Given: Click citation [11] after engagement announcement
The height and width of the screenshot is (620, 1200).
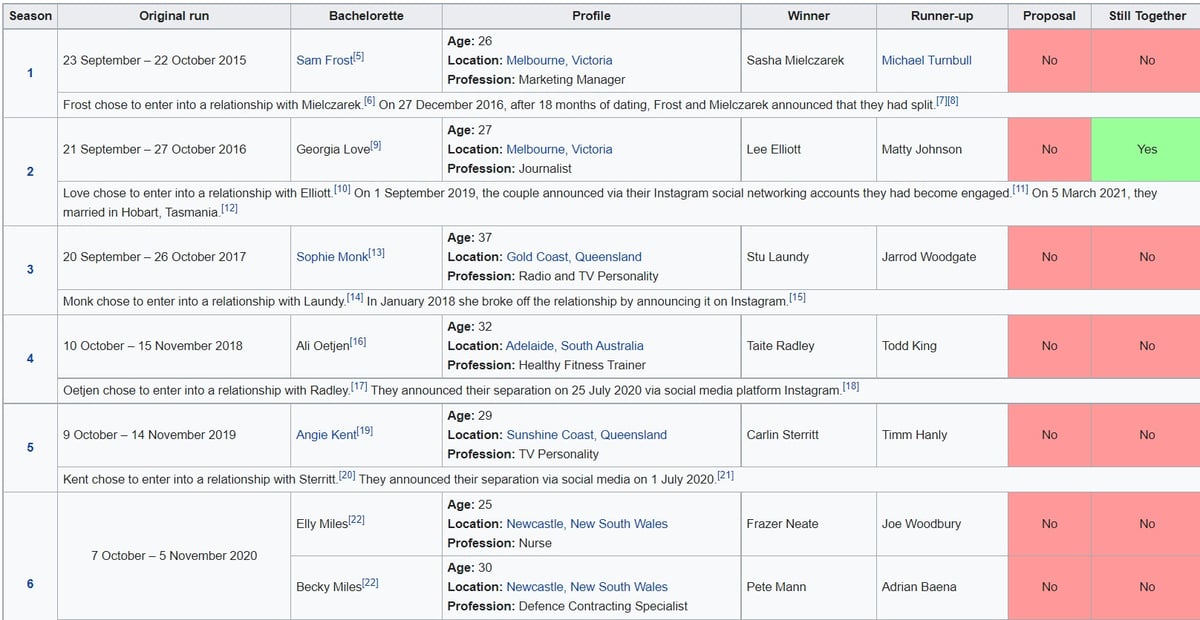Looking at the screenshot, I should pos(1020,189).
